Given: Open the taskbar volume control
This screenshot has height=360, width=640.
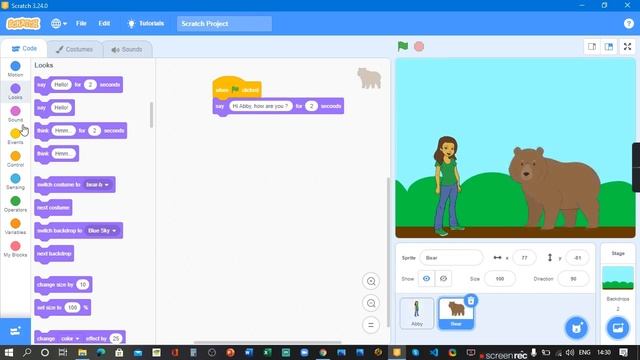Looking at the screenshot, I should 570,353.
